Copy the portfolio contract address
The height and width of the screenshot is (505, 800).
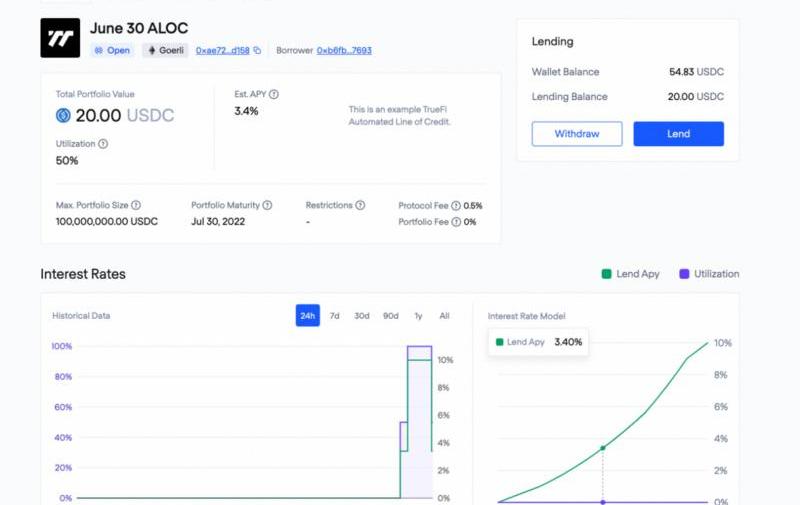pyautogui.click(x=257, y=50)
